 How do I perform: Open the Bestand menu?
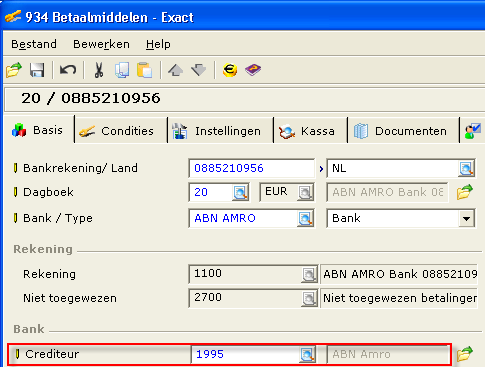tap(34, 44)
